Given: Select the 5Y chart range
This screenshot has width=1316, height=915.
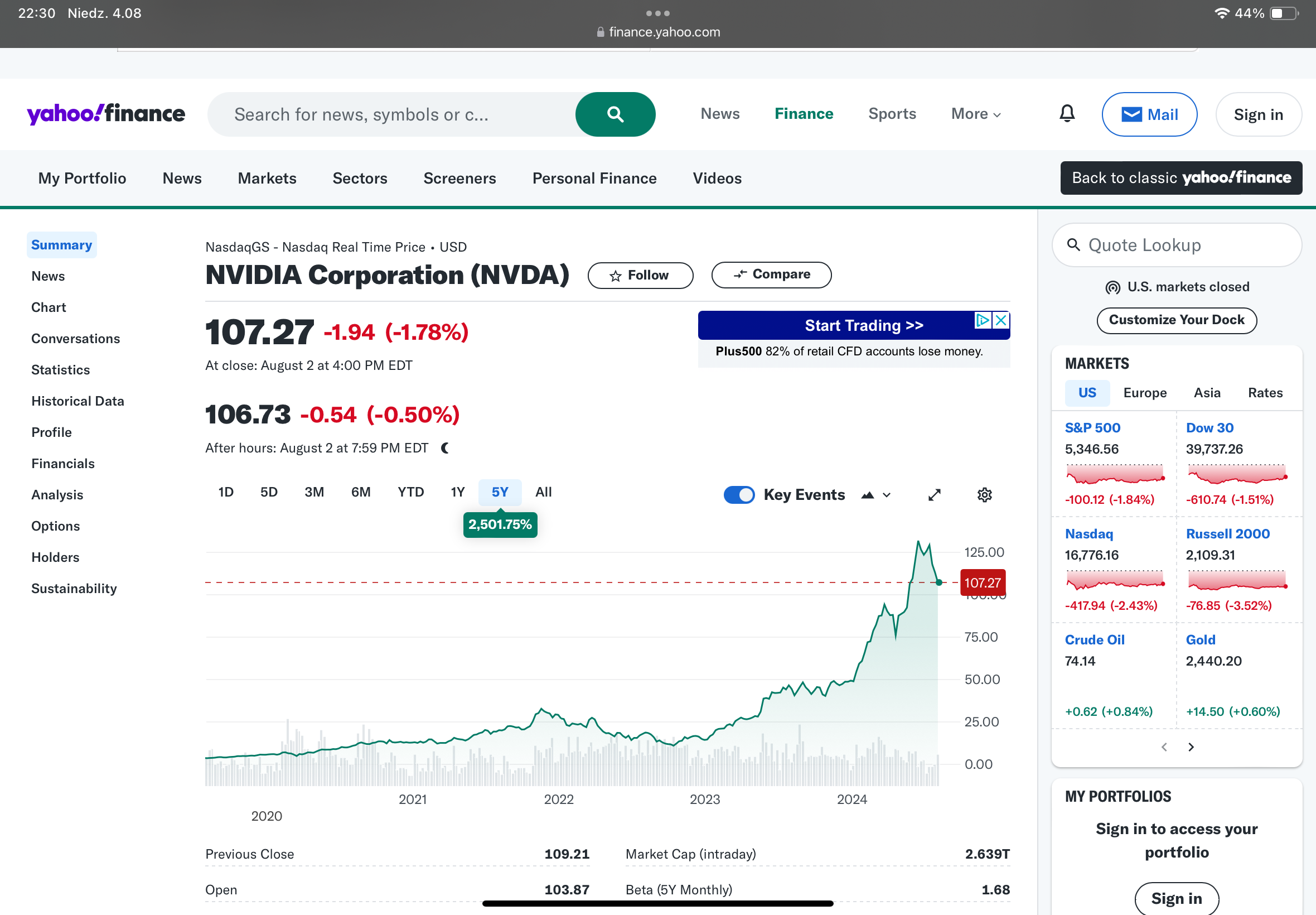Looking at the screenshot, I should click(500, 492).
